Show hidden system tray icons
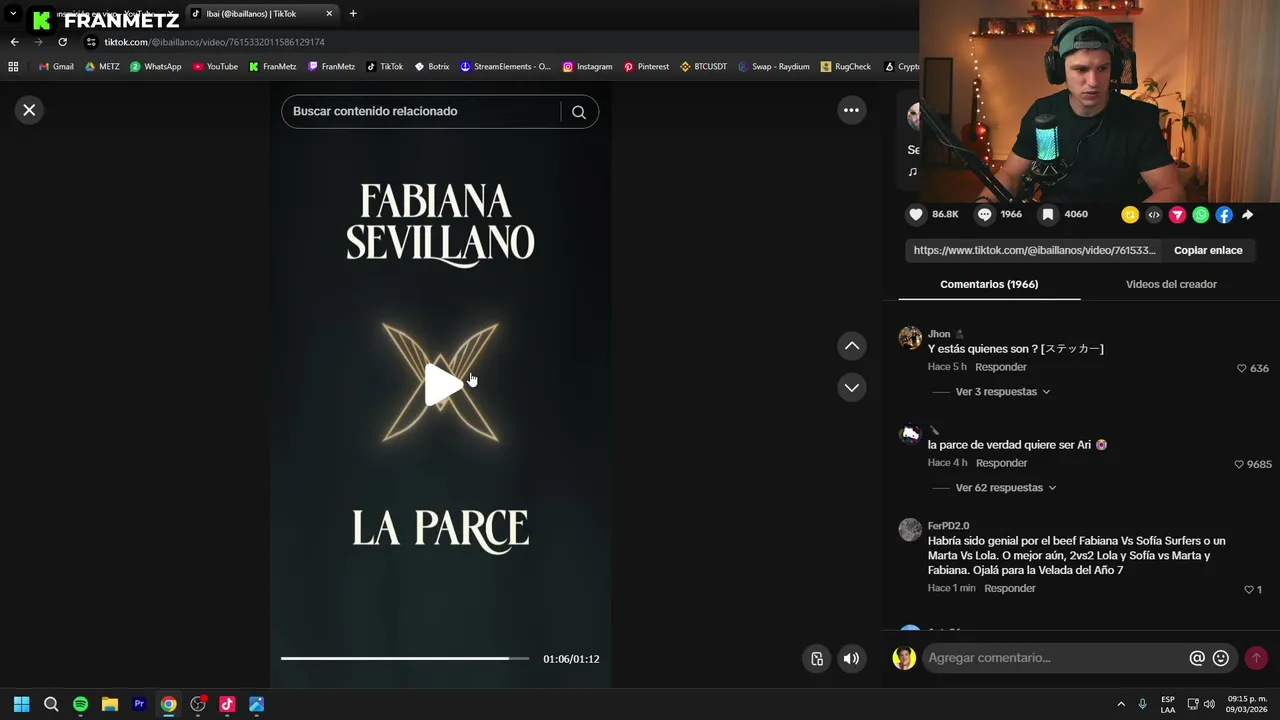1280x720 pixels. (x=1121, y=704)
